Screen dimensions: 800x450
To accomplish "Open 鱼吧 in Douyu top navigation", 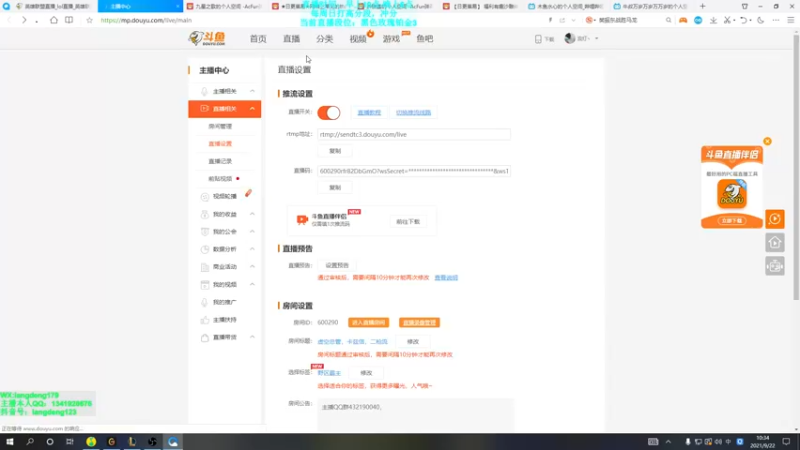I will tap(424, 39).
